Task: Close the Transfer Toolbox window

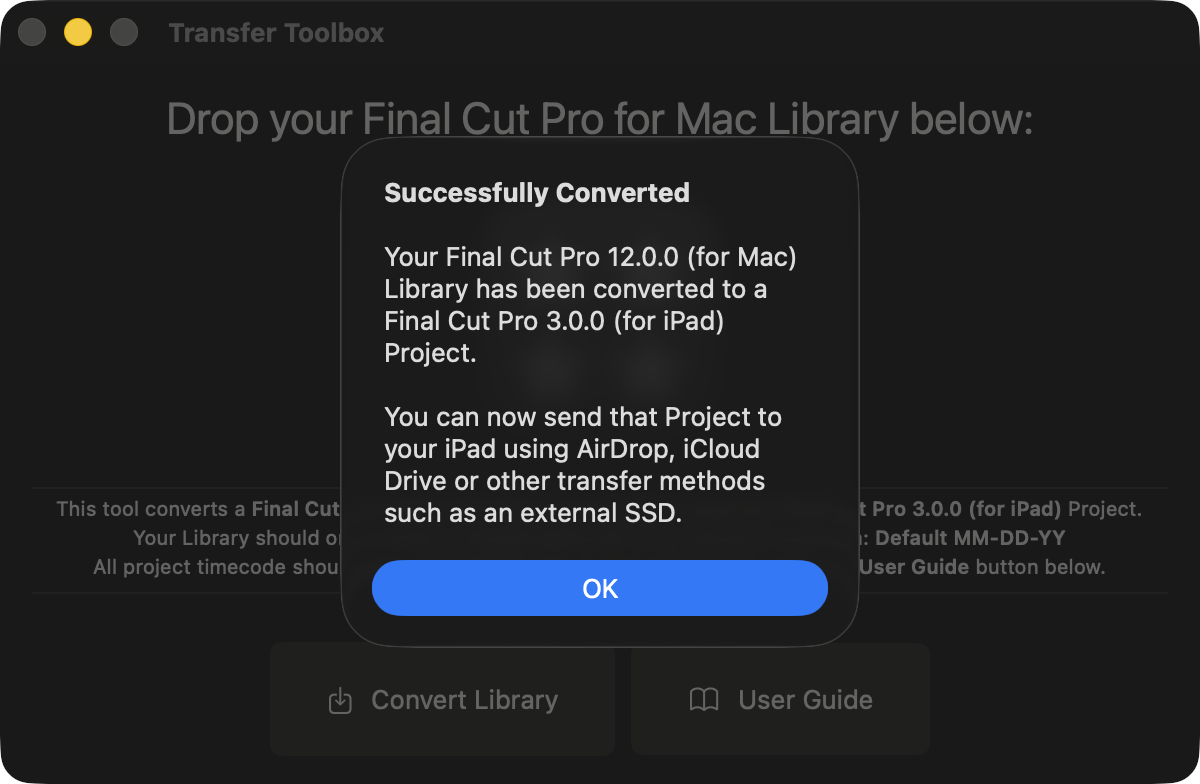Action: coord(32,33)
